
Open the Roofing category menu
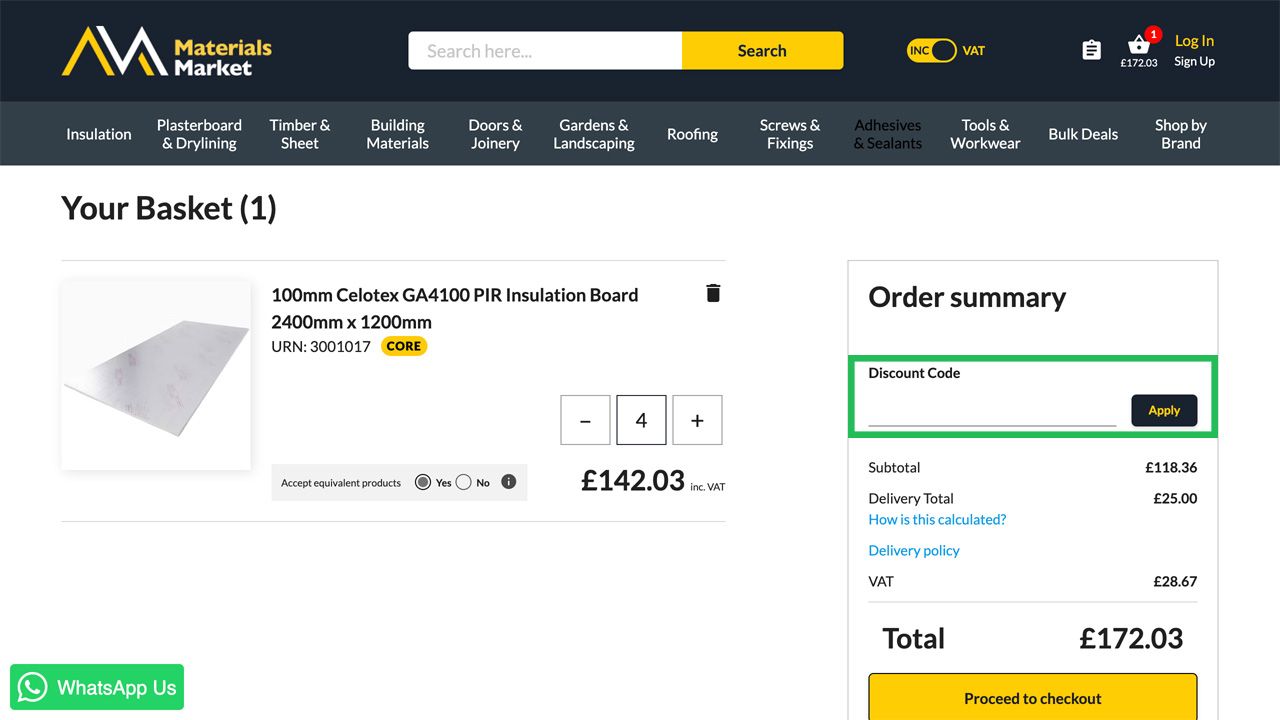tap(692, 134)
